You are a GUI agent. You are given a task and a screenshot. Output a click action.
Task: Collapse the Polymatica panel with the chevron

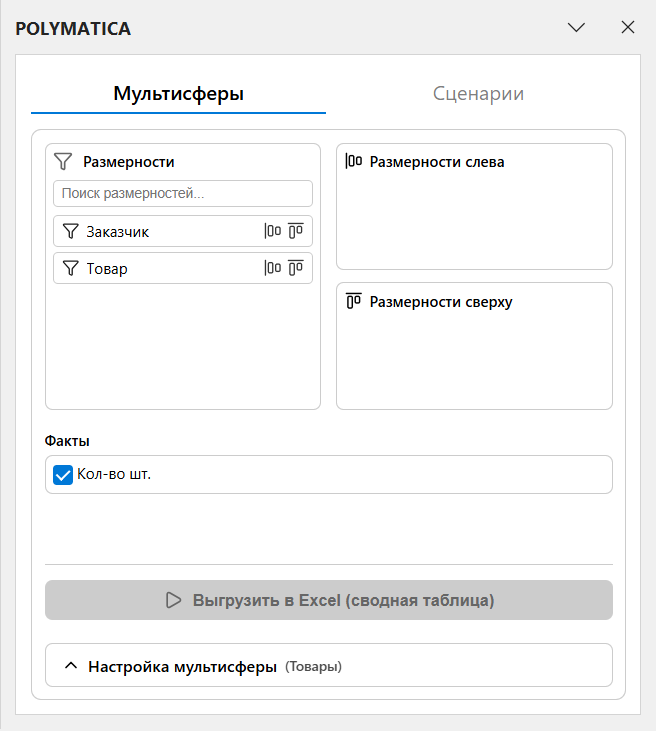[x=576, y=28]
